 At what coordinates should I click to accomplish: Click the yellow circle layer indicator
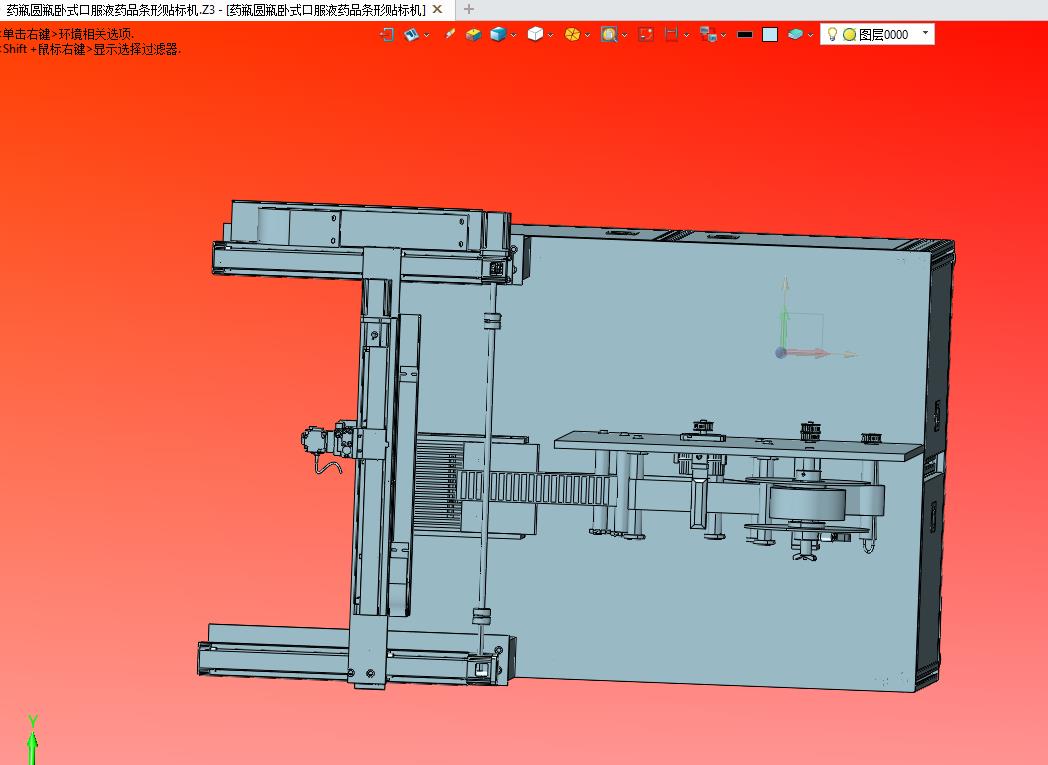click(849, 35)
